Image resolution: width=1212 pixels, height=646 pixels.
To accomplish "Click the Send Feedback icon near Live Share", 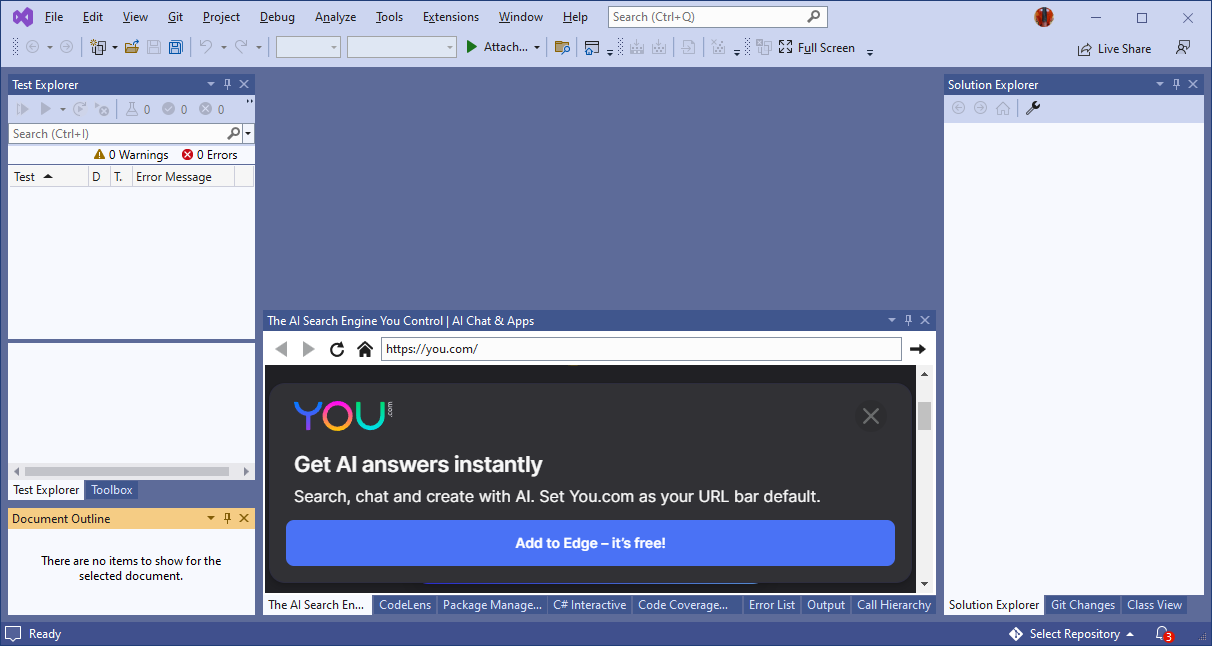I will click(1184, 47).
